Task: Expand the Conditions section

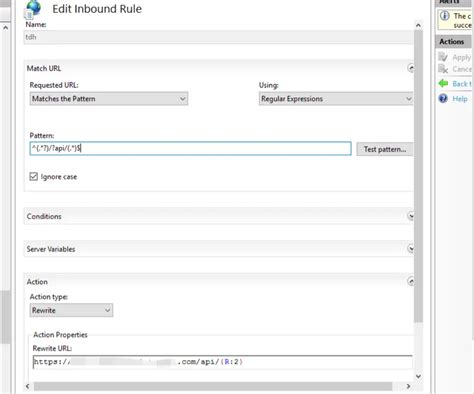Action: (x=411, y=216)
